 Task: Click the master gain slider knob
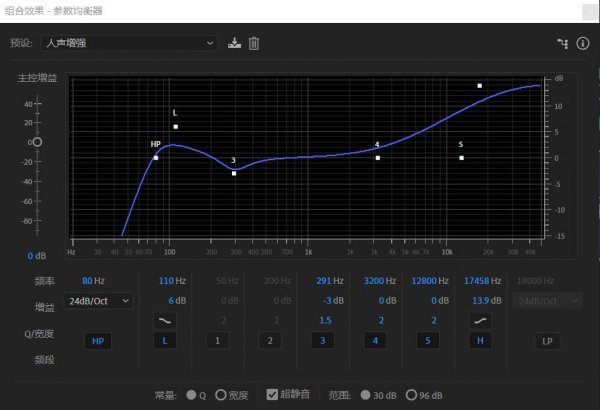(x=36, y=142)
